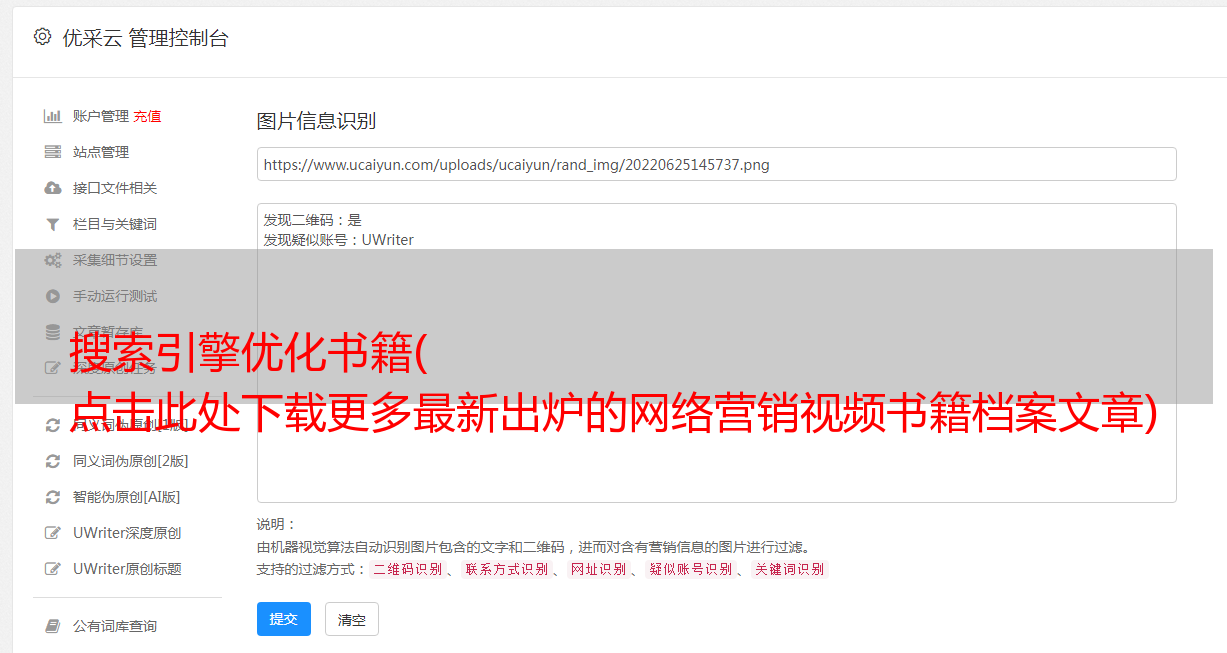Click the result line 发现疑似账号：UWriter
This screenshot has height=653, width=1227.
coord(339,240)
